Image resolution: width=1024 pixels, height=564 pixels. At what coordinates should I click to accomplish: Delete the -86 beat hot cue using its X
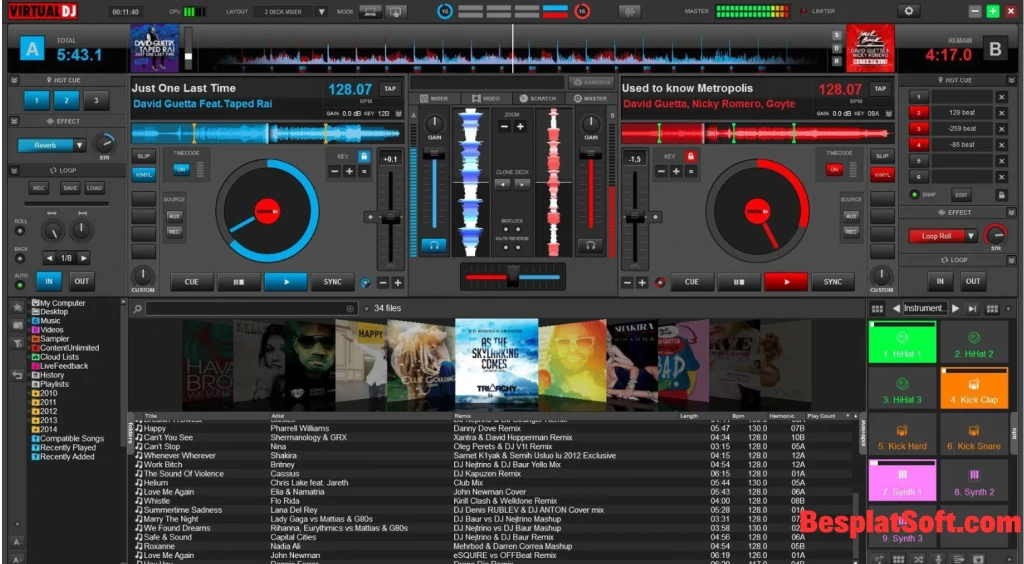click(1001, 145)
